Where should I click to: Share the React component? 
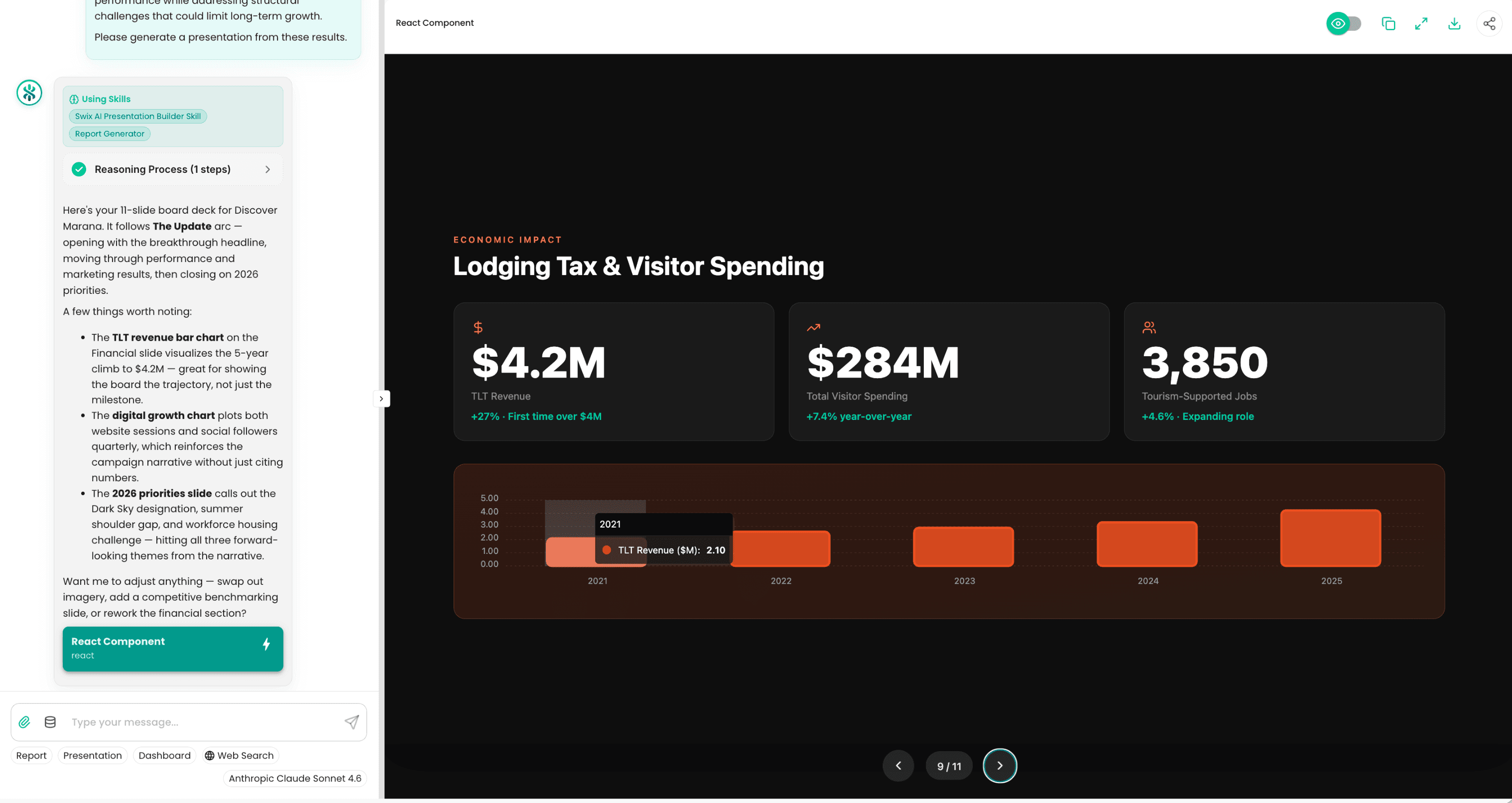(x=1489, y=23)
